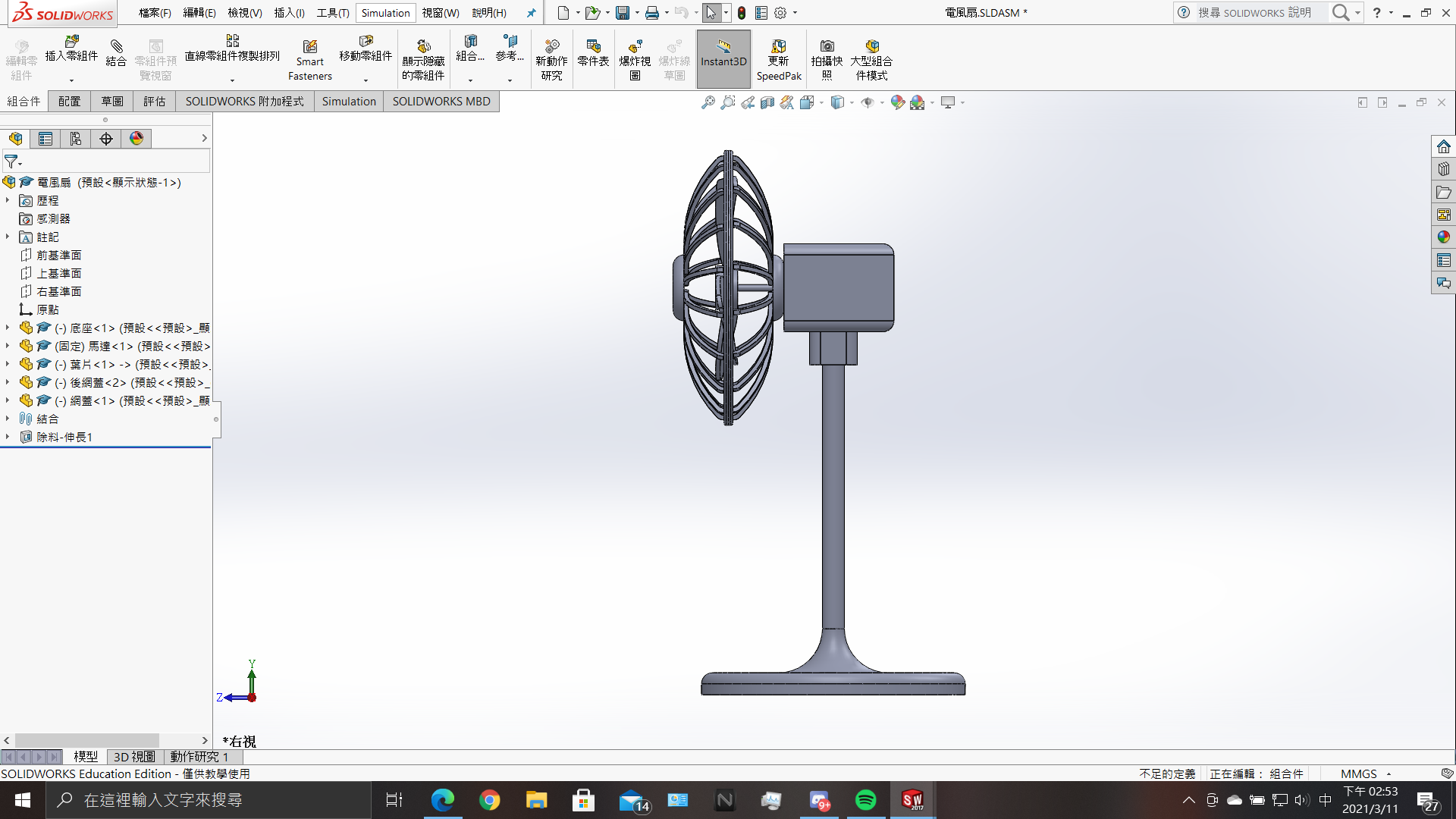Click the 結合 mate tool icon
This screenshot has height=819, width=1456.
pos(116,53)
